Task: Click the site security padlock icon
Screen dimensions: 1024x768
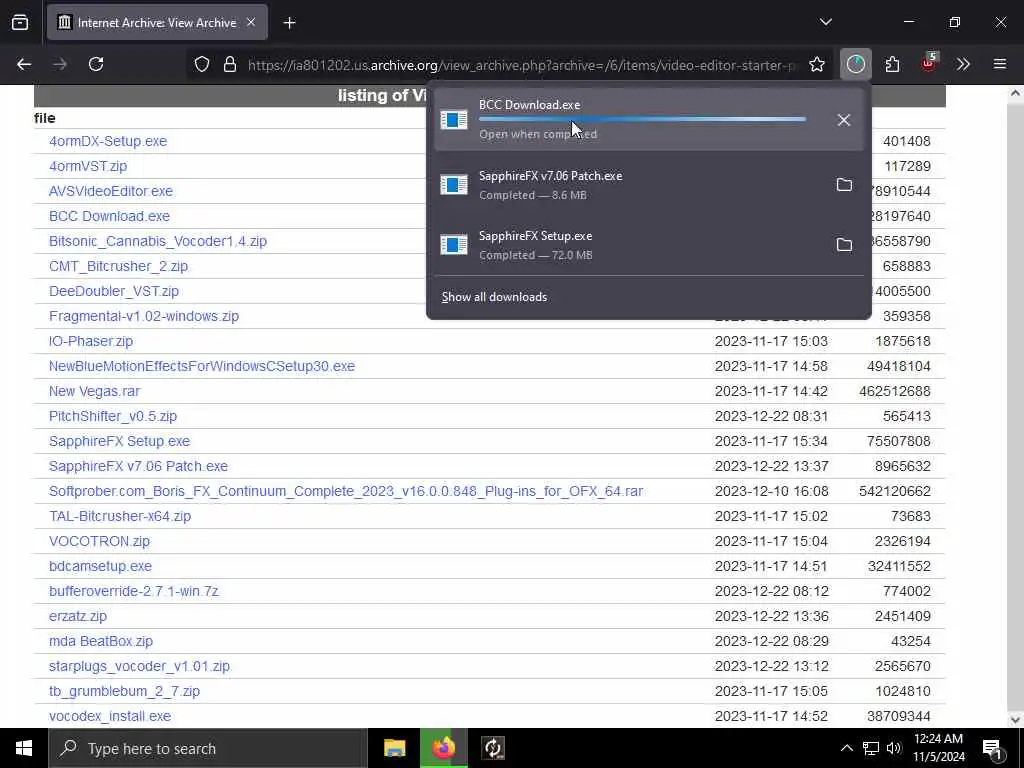Action: (229, 64)
